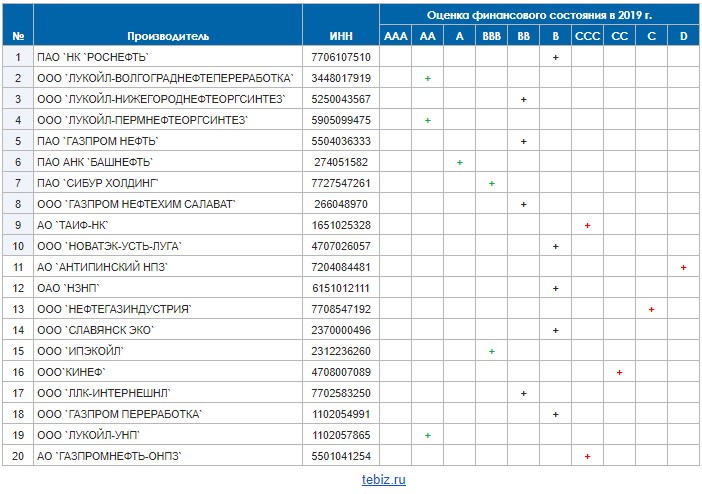Select the cell ООО `ЛУКОЙЛ-ВОЛГОГРАДНЕФТЕПЕРЕРАБОТКА`
Viewport: 702px width, 494px height.
pyautogui.click(x=168, y=78)
